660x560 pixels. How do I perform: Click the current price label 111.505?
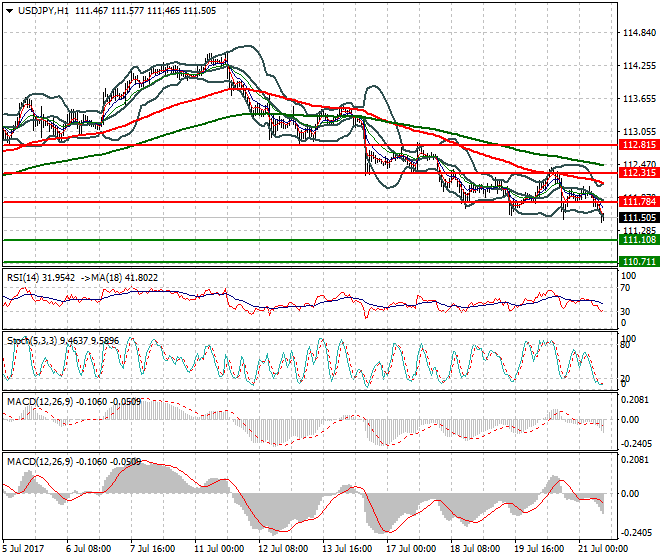point(639,218)
